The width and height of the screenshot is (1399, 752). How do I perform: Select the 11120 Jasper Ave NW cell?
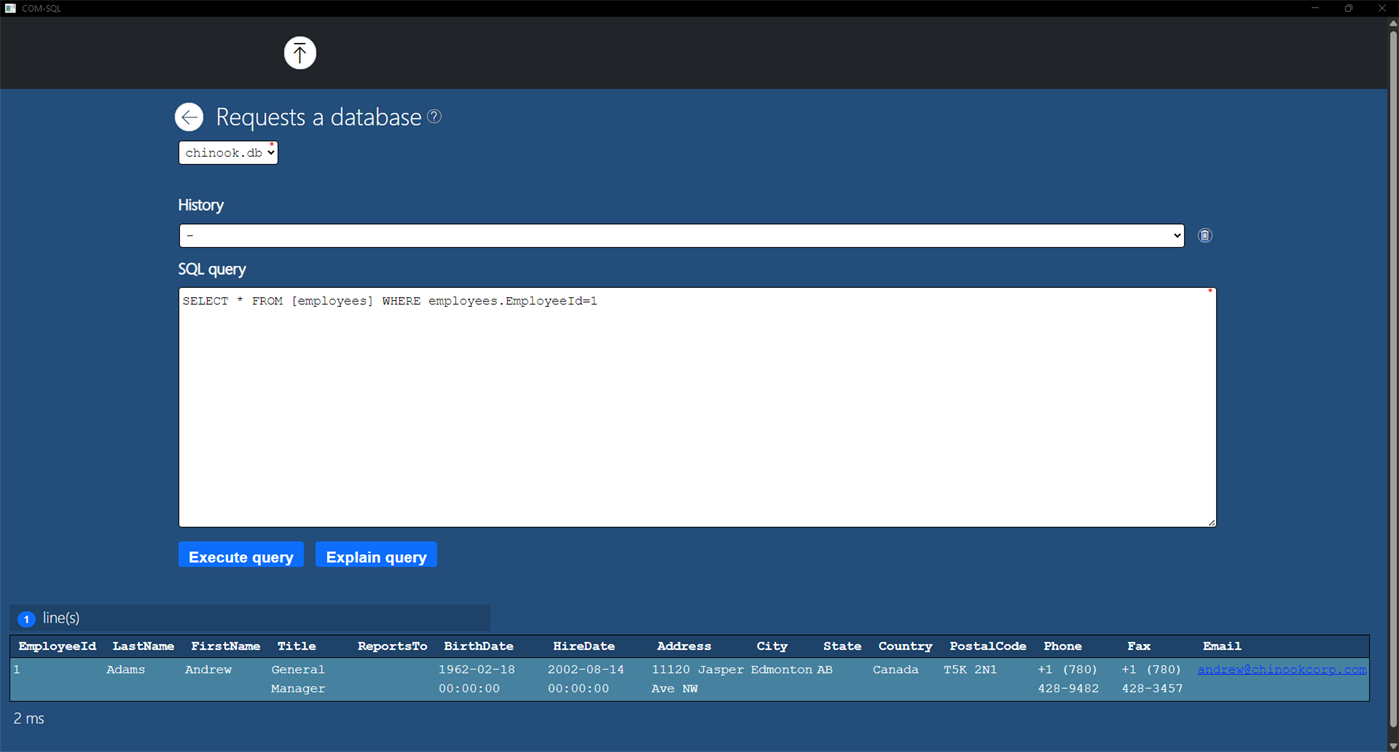coord(698,679)
